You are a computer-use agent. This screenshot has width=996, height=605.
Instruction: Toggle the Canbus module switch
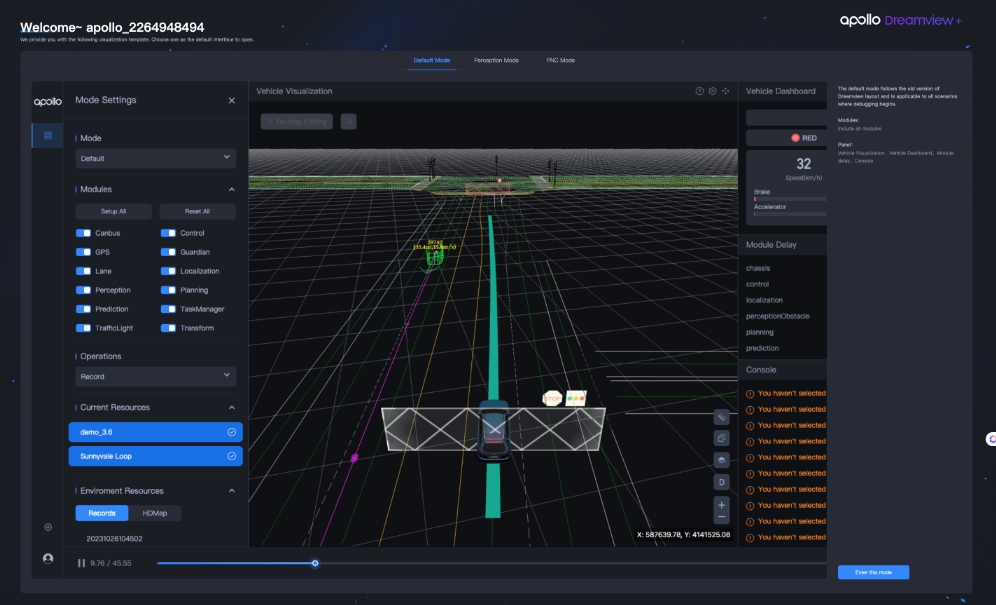click(x=83, y=233)
